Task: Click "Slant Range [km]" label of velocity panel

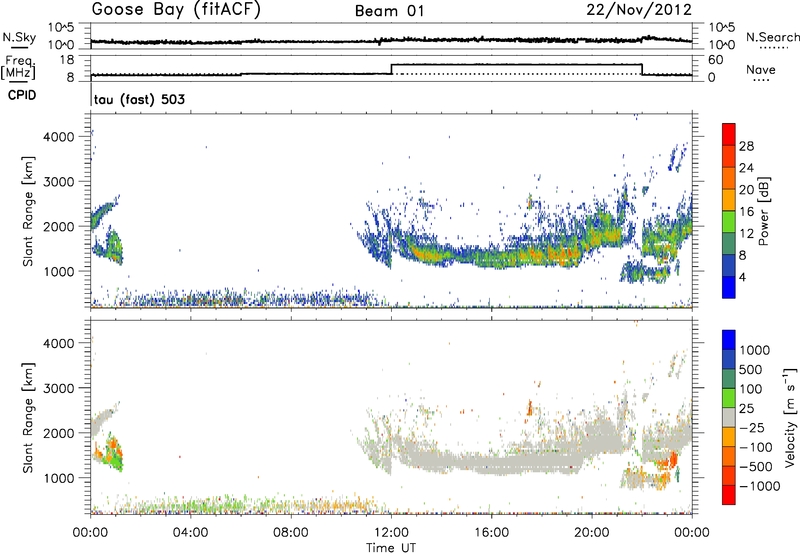Action: pyautogui.click(x=28, y=418)
